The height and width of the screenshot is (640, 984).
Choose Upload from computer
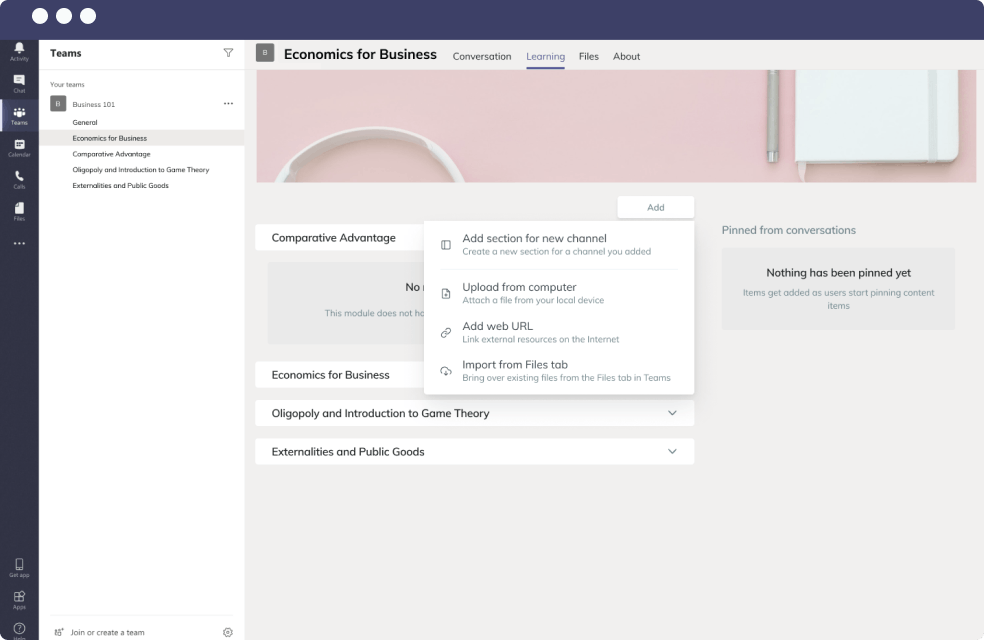click(559, 294)
